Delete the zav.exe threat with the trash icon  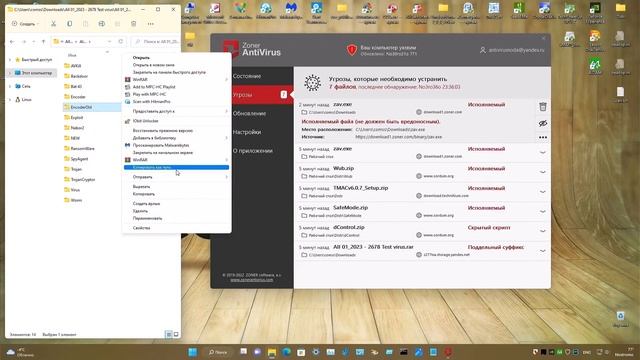click(542, 107)
